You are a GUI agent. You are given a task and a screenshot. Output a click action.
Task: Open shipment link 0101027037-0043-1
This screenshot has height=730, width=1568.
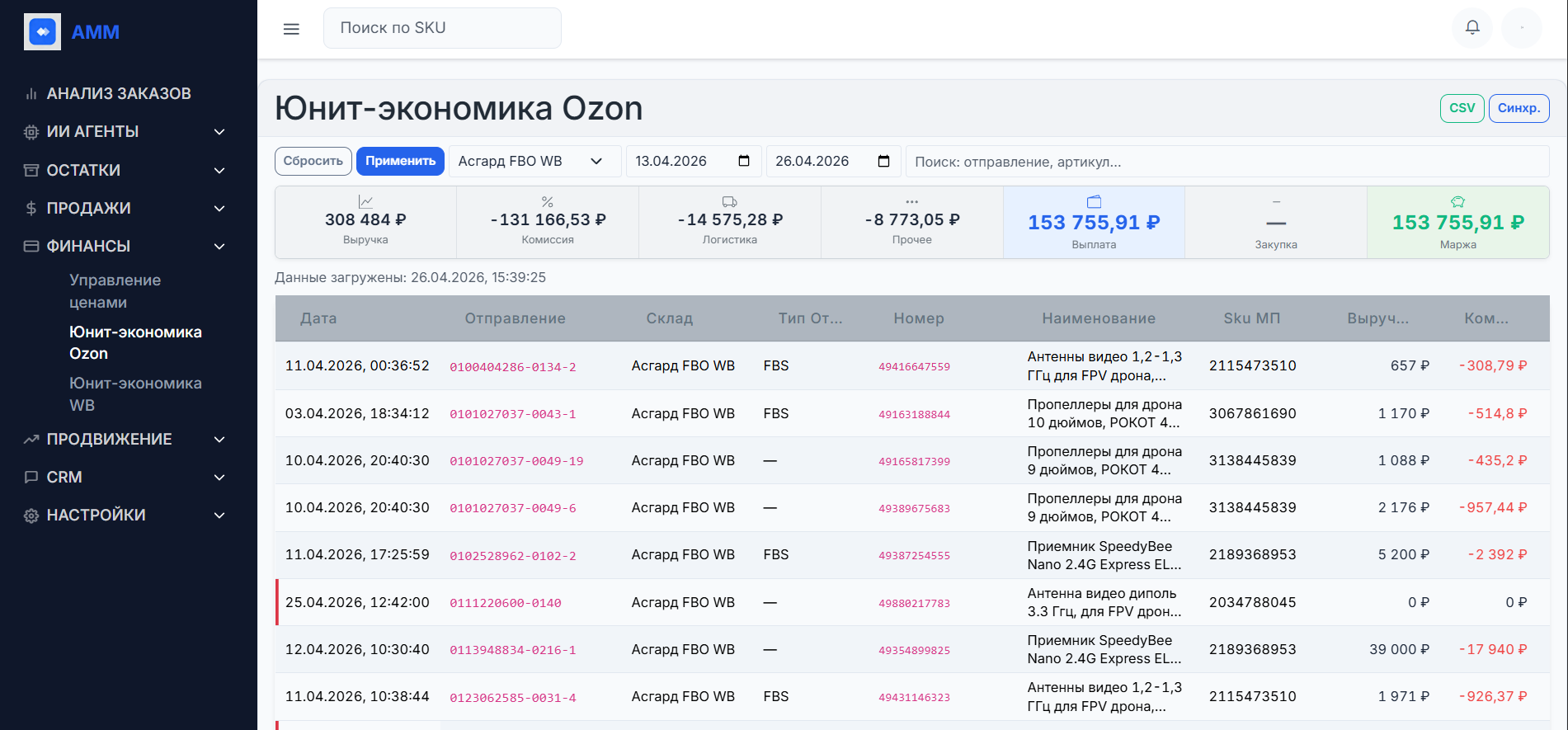(513, 414)
